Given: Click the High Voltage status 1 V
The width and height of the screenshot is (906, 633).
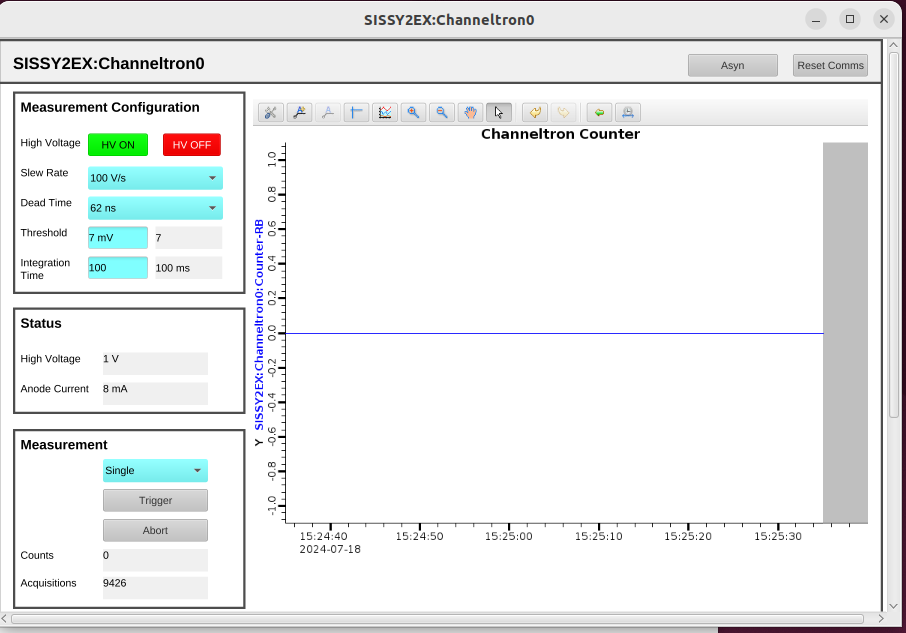Looking at the screenshot, I should click(155, 363).
